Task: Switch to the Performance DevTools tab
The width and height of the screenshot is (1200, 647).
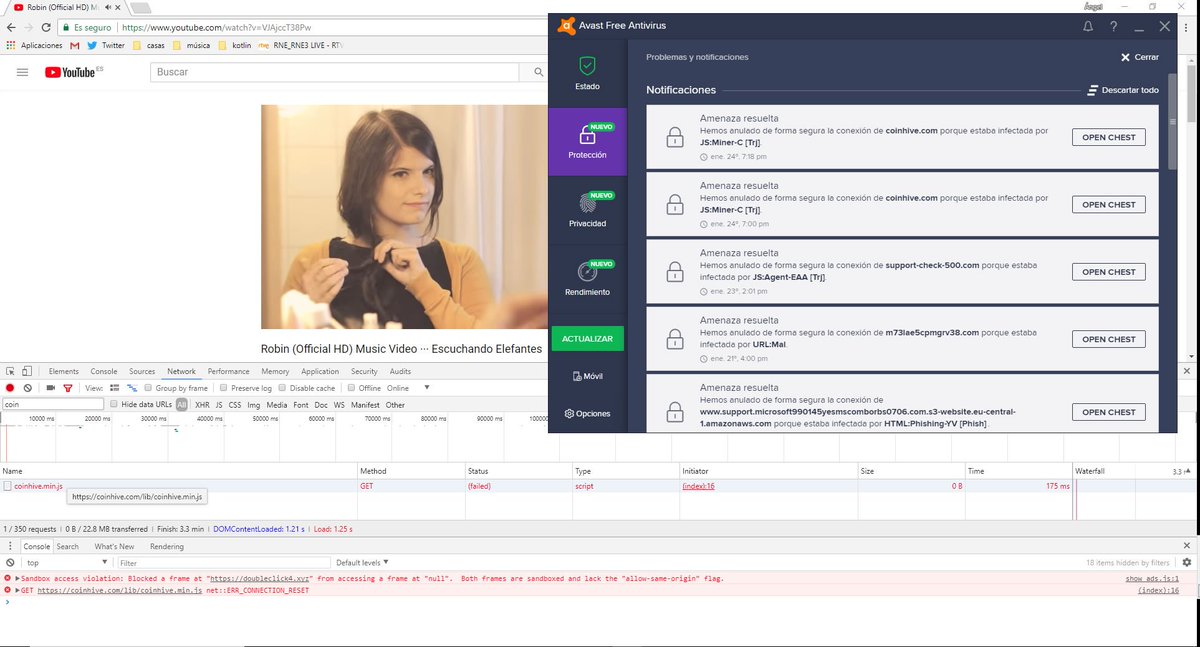Action: [229, 371]
